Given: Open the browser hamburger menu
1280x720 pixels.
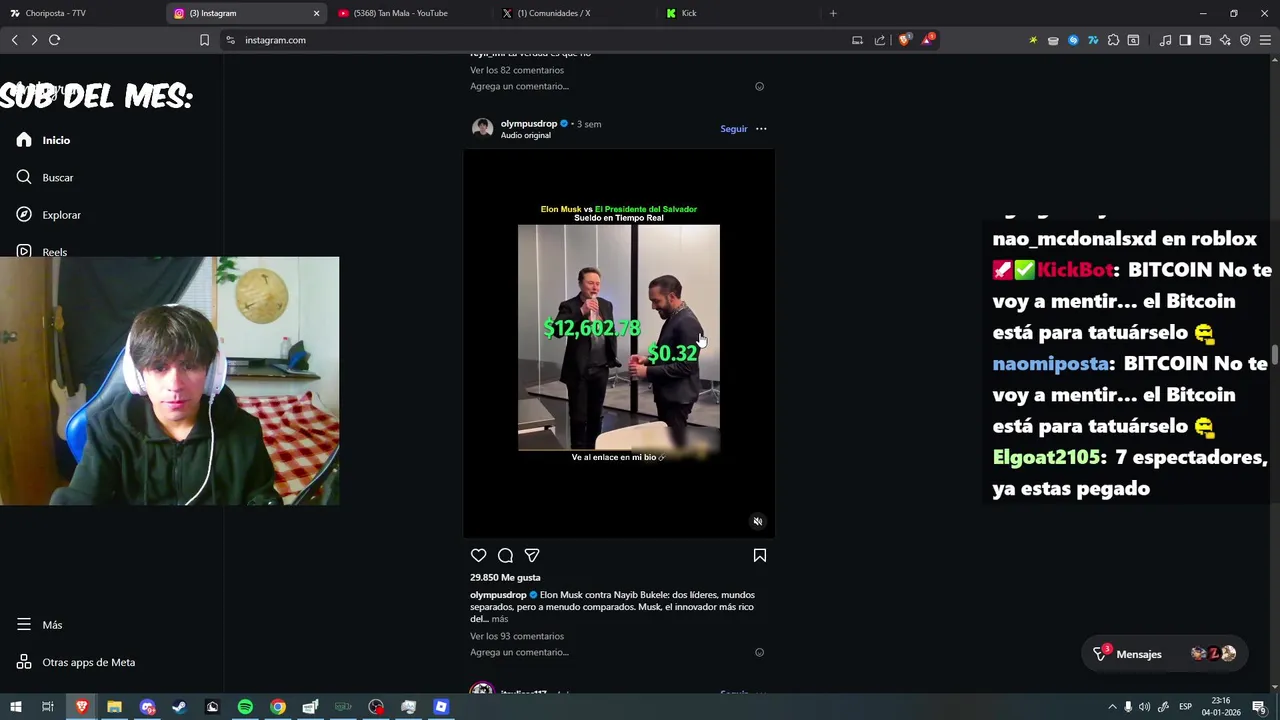Looking at the screenshot, I should [x=1265, y=40].
